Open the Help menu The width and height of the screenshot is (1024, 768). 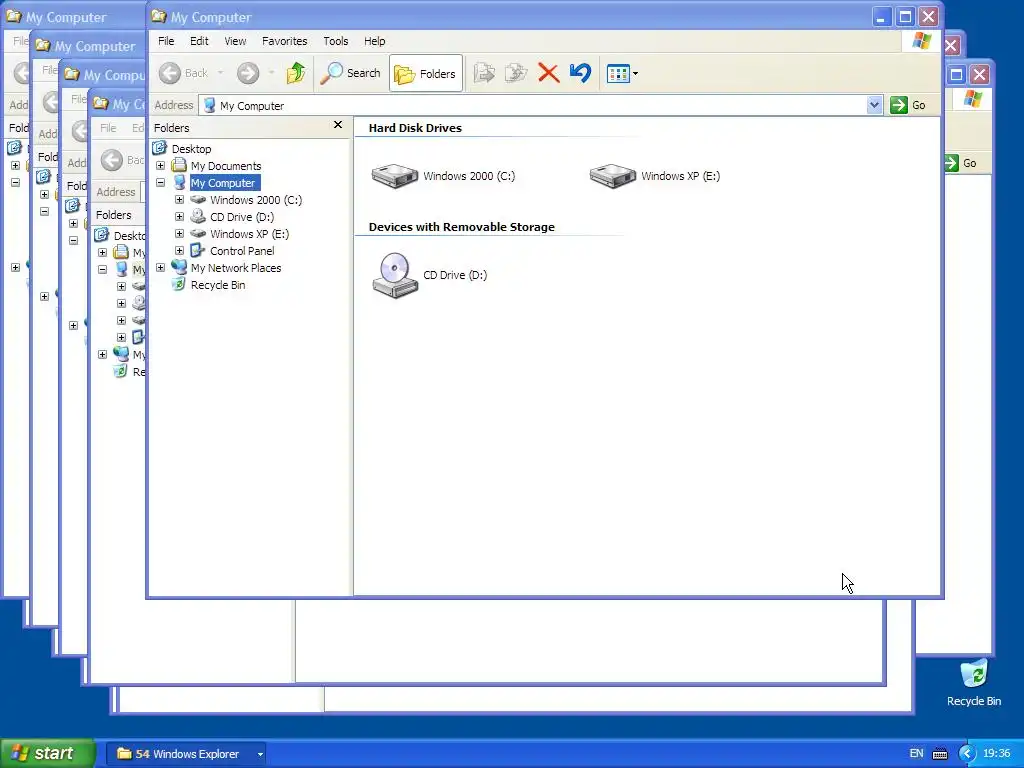click(374, 41)
